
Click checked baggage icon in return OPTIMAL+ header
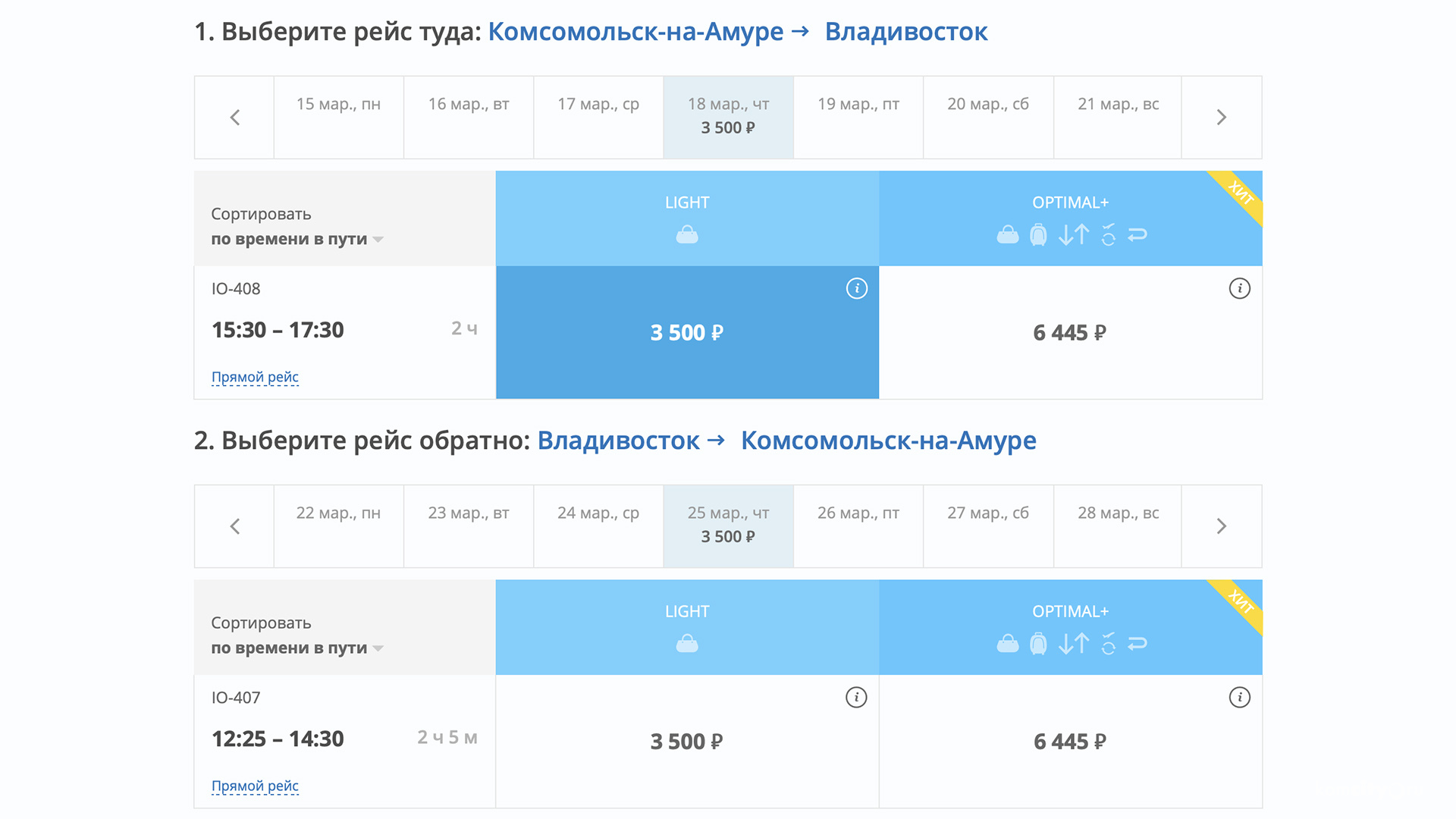pos(1038,644)
